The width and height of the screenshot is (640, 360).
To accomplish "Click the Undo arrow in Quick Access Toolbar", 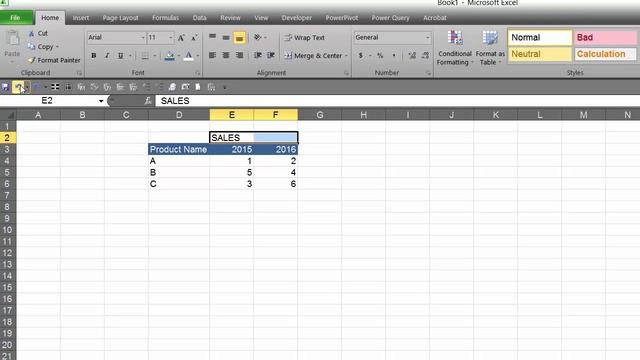I will pyautogui.click(x=18, y=87).
